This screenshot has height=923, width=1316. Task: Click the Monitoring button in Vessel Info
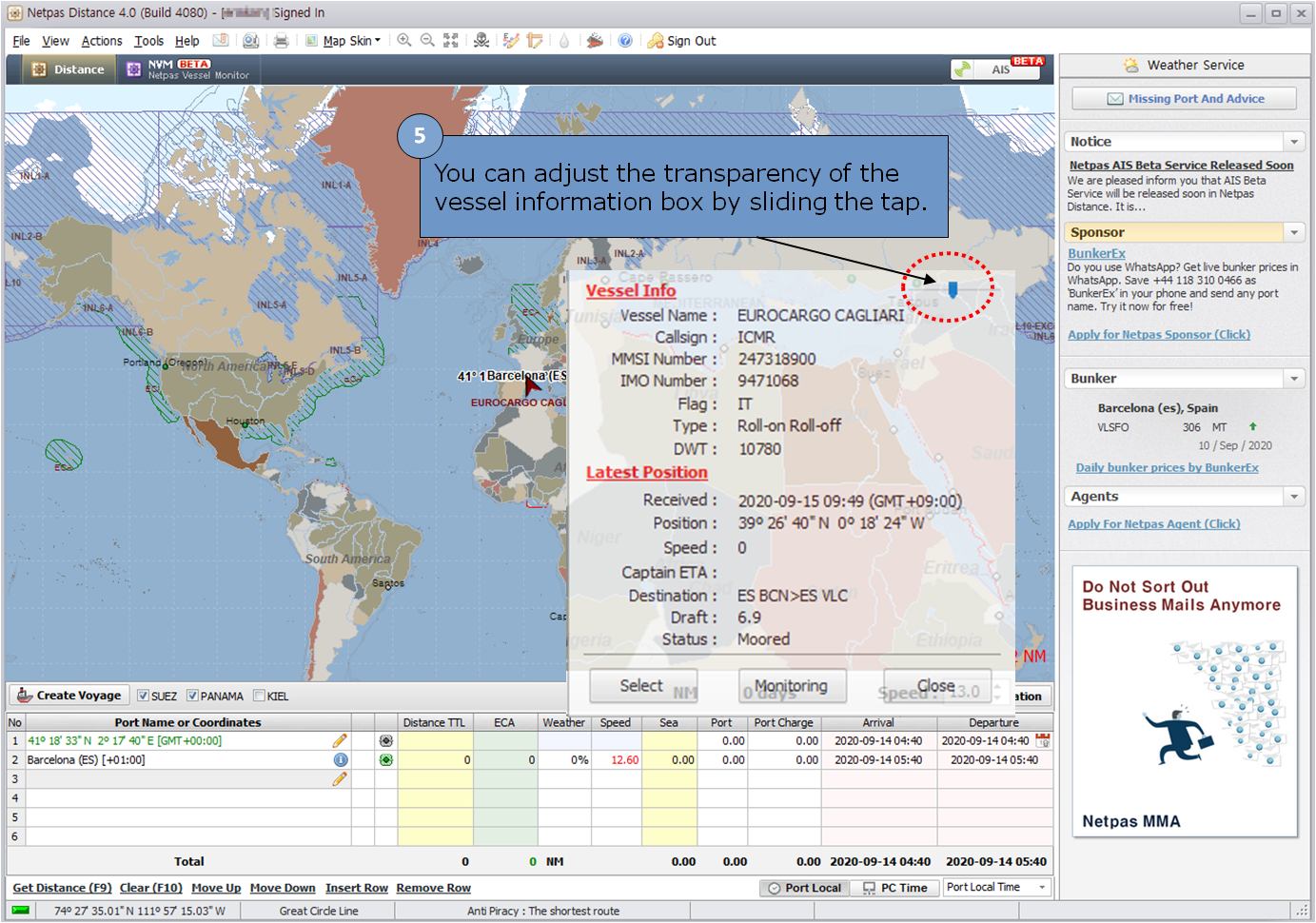792,685
